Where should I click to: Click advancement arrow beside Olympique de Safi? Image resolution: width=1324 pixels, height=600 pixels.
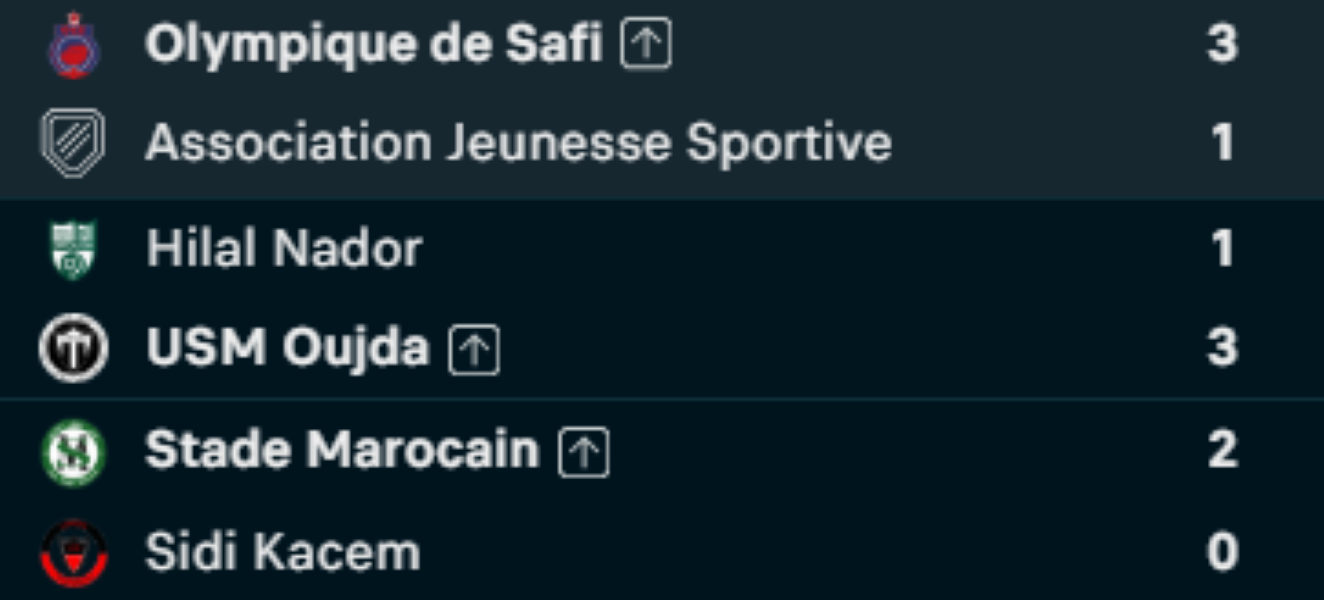click(x=646, y=46)
